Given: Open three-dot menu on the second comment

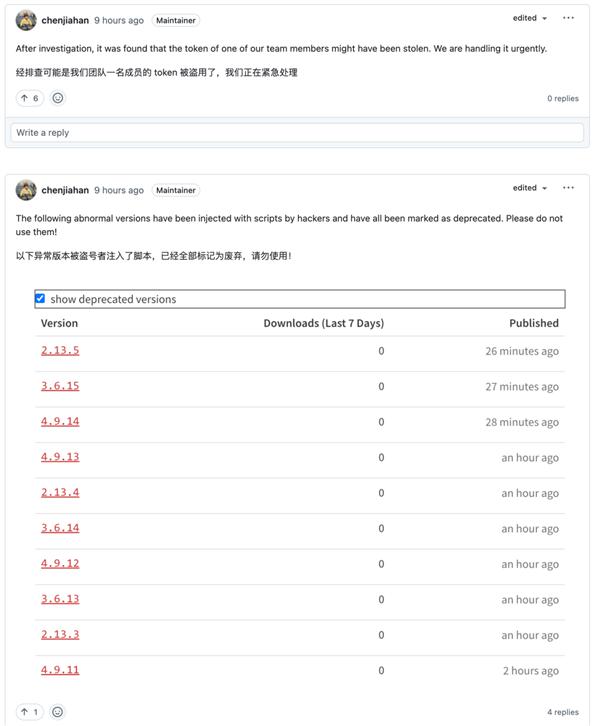Looking at the screenshot, I should (x=568, y=188).
